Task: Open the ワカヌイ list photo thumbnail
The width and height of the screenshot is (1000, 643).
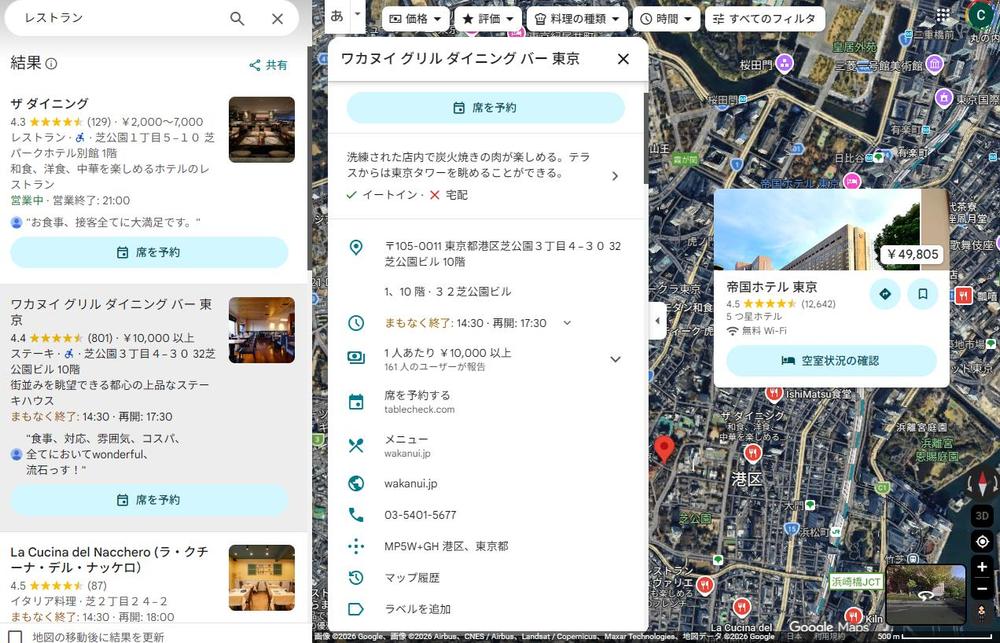Action: pyautogui.click(x=262, y=330)
